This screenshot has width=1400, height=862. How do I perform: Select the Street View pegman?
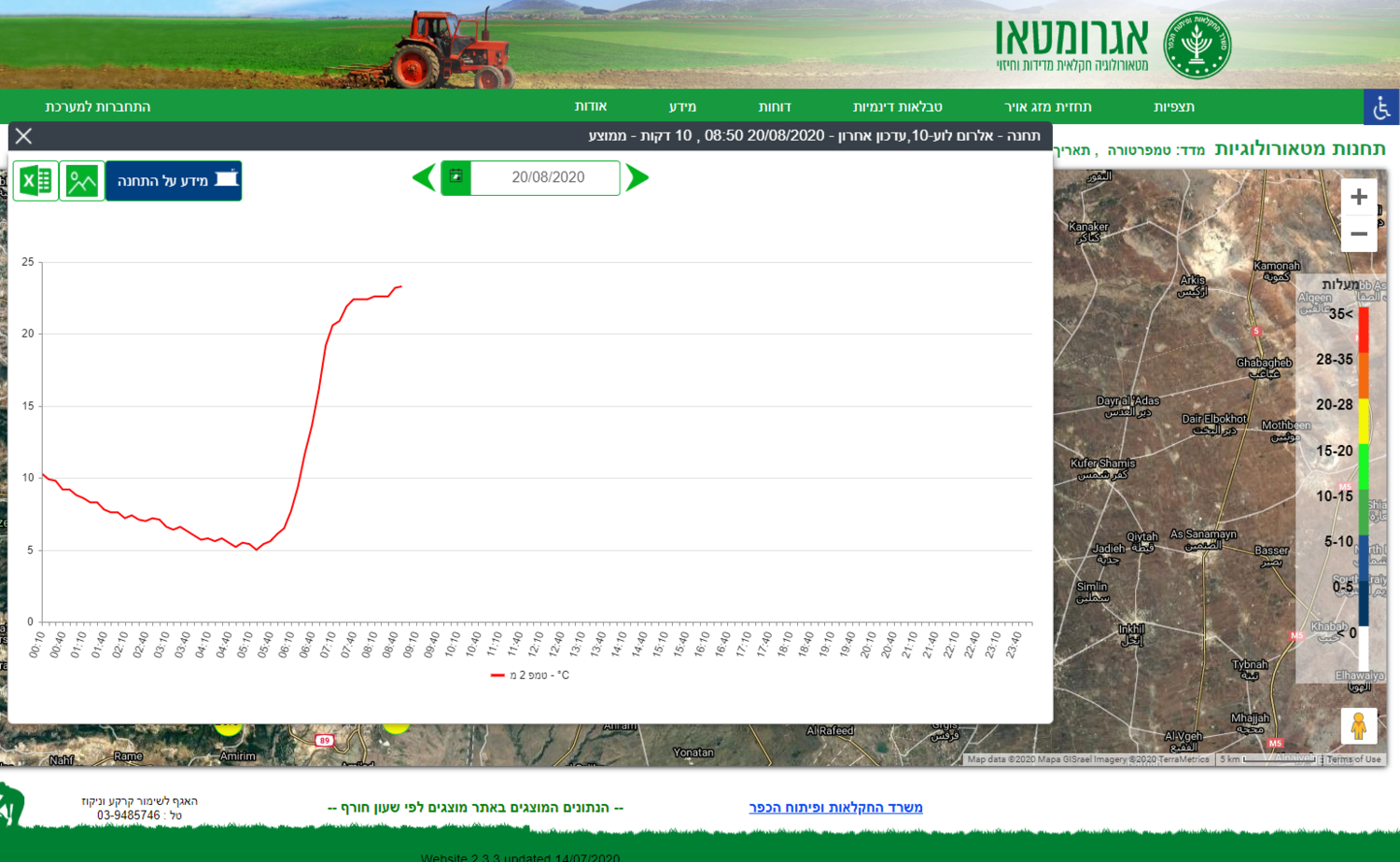click(1359, 725)
